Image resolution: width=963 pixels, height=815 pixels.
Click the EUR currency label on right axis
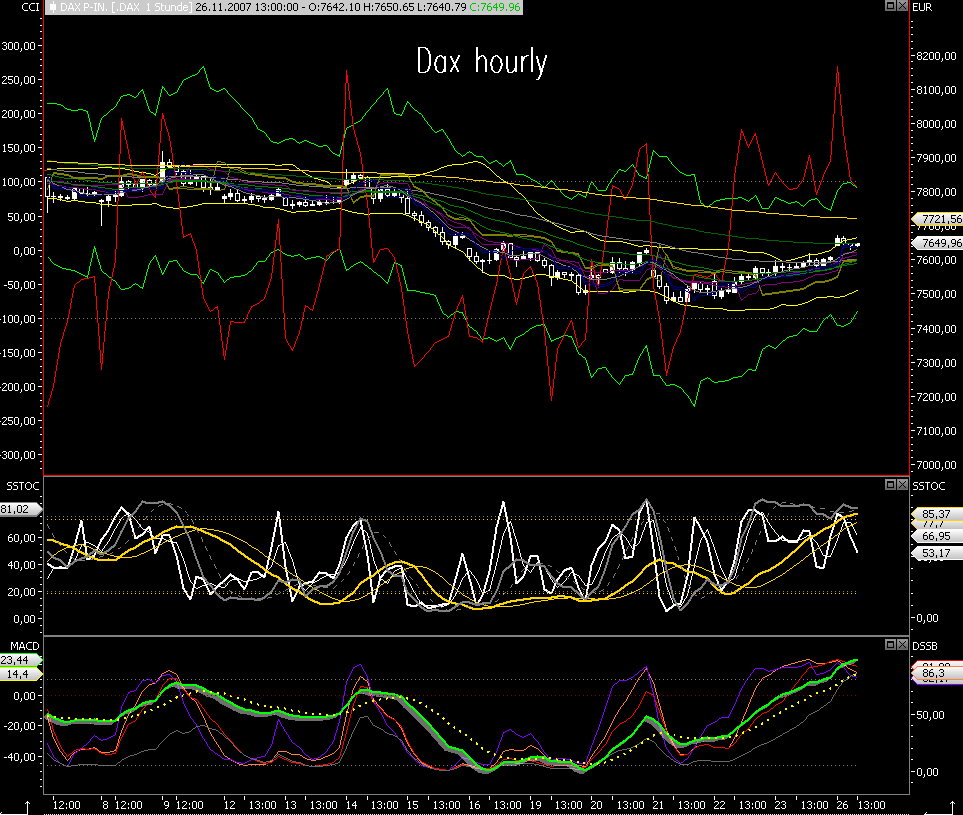click(923, 7)
